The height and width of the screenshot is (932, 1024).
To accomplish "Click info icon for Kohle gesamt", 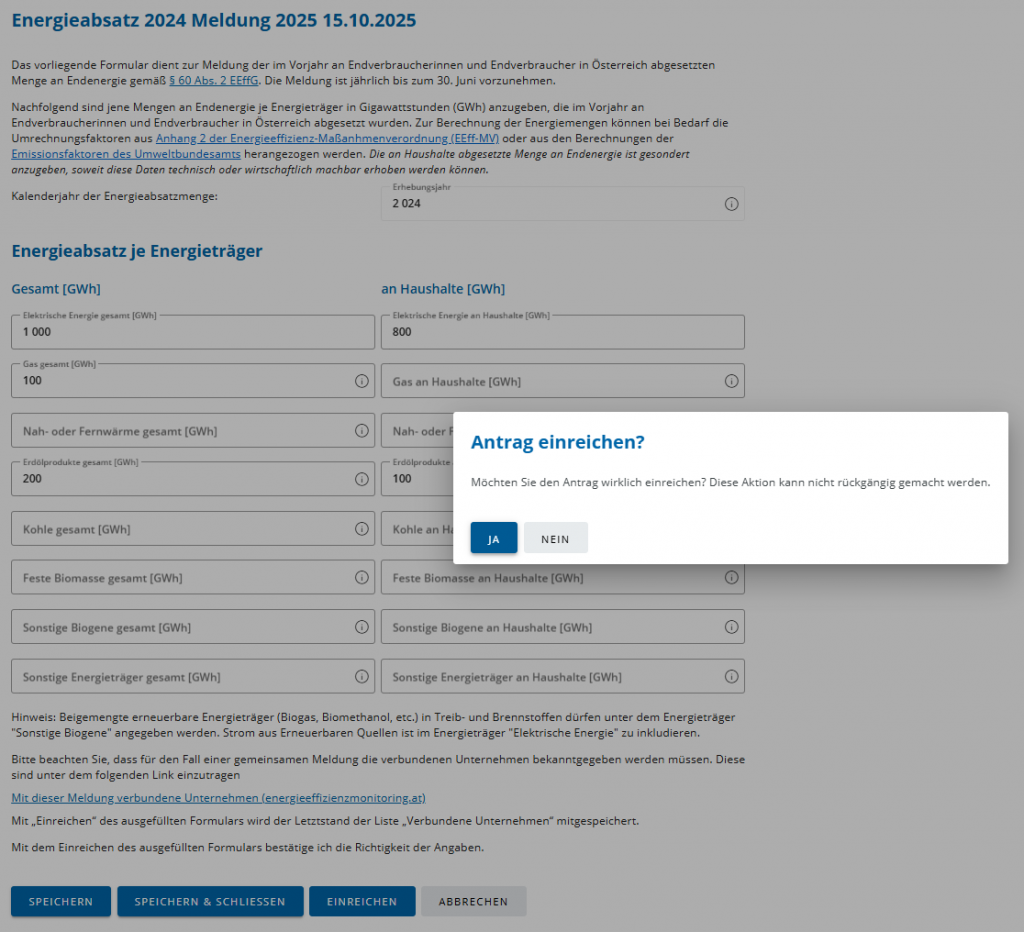I will pos(361,528).
